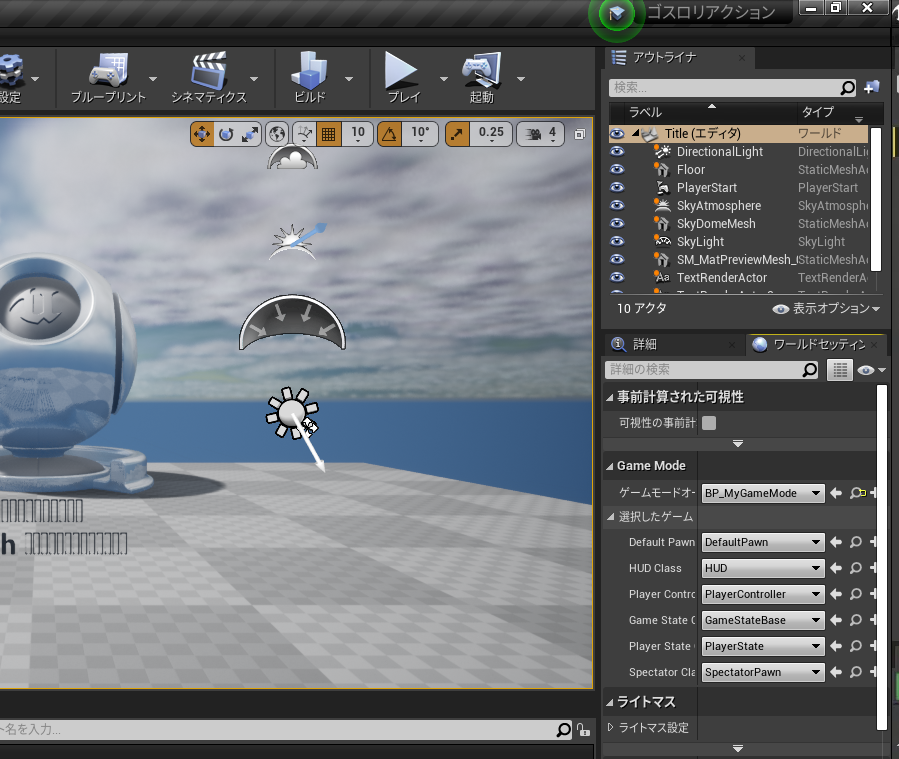This screenshot has height=759, width=899.
Task: Click the World Settings vertical scrollbar
Action: [x=882, y=557]
